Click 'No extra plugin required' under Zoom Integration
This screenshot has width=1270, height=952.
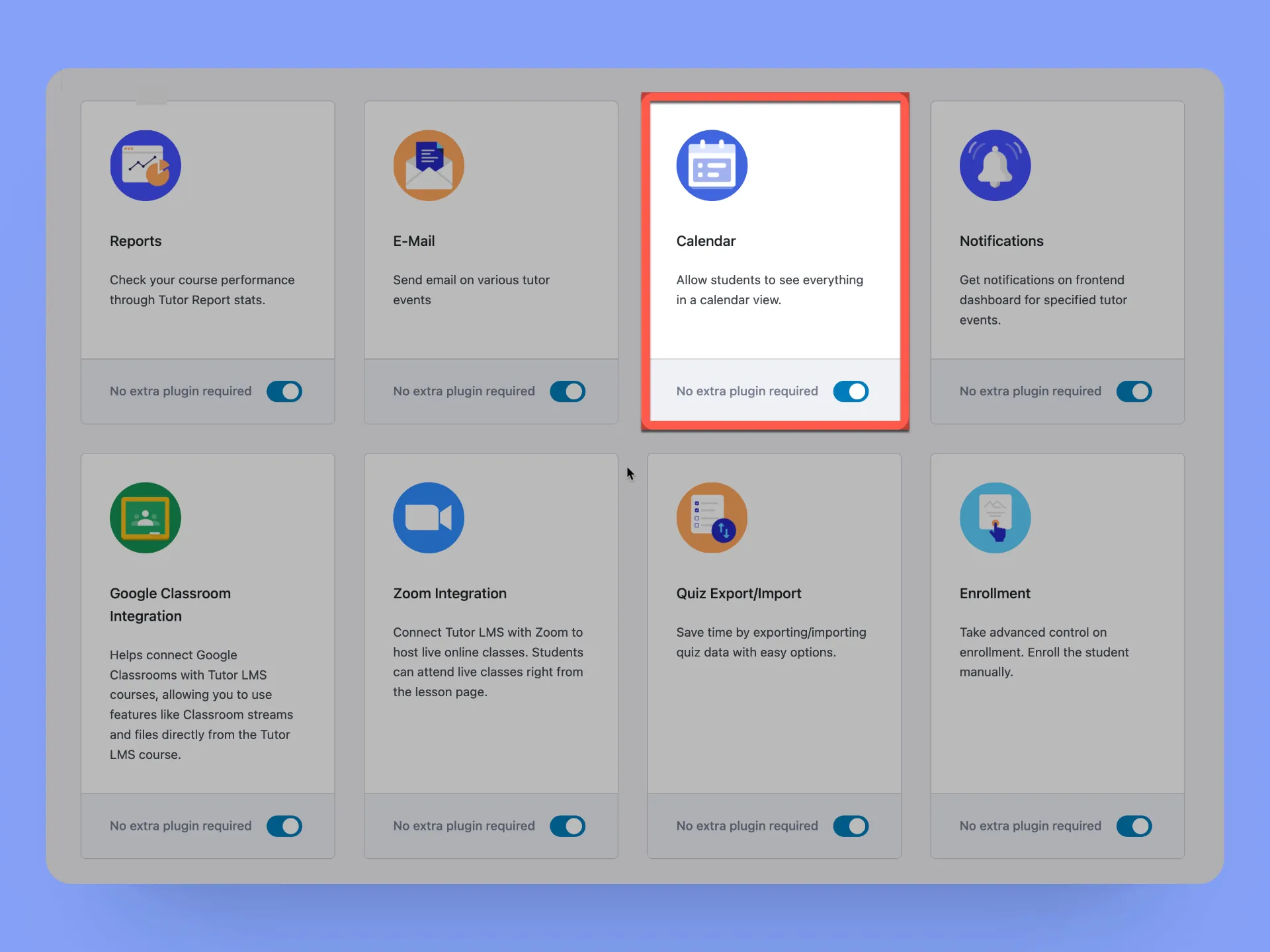(x=464, y=826)
